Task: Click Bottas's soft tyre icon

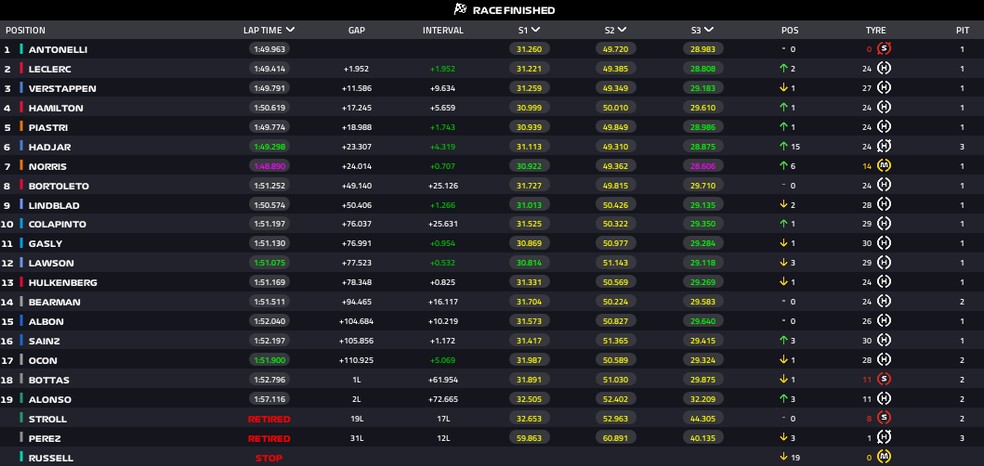Action: point(884,379)
